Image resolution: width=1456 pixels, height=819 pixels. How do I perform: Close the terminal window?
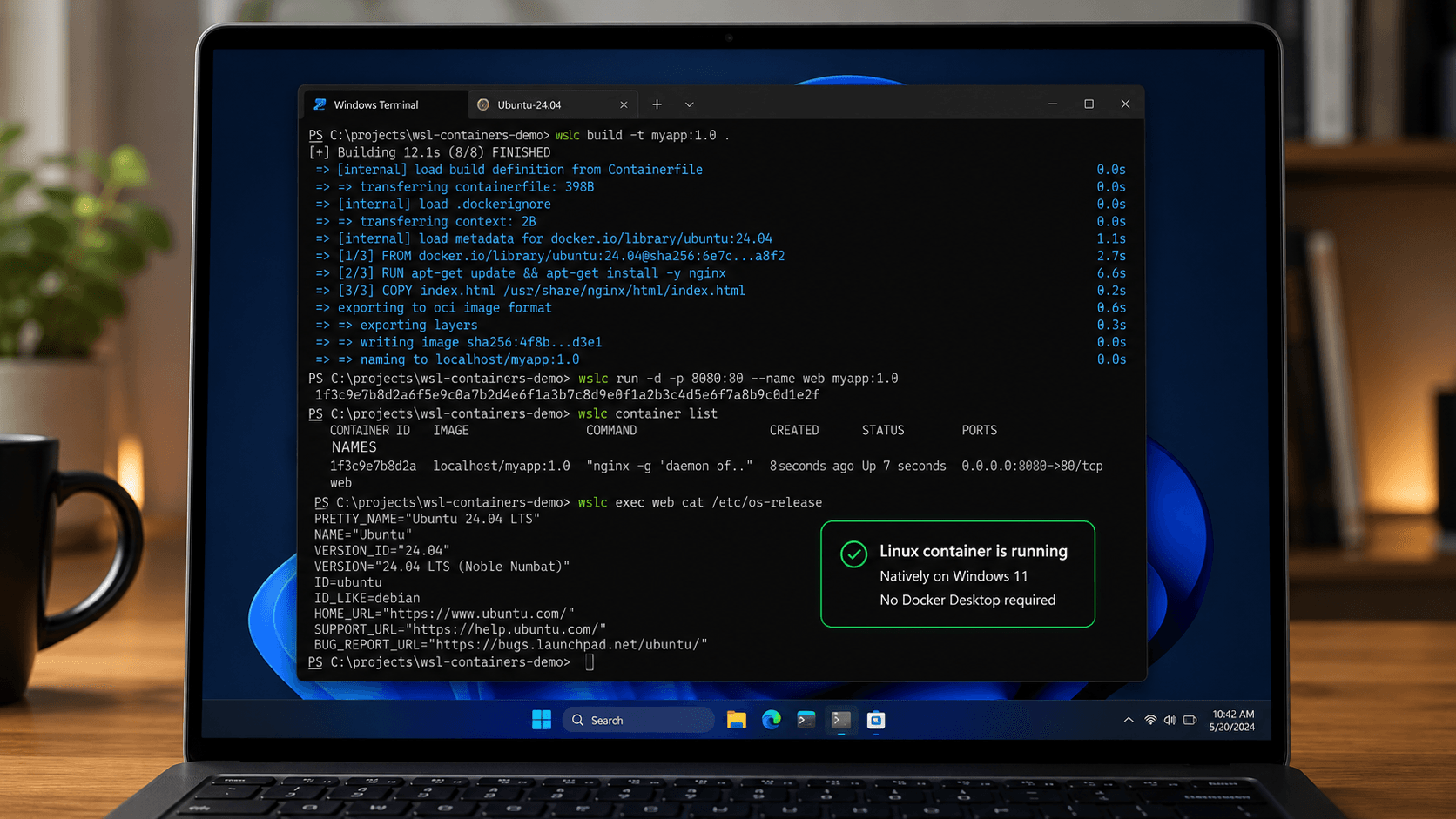1125,104
